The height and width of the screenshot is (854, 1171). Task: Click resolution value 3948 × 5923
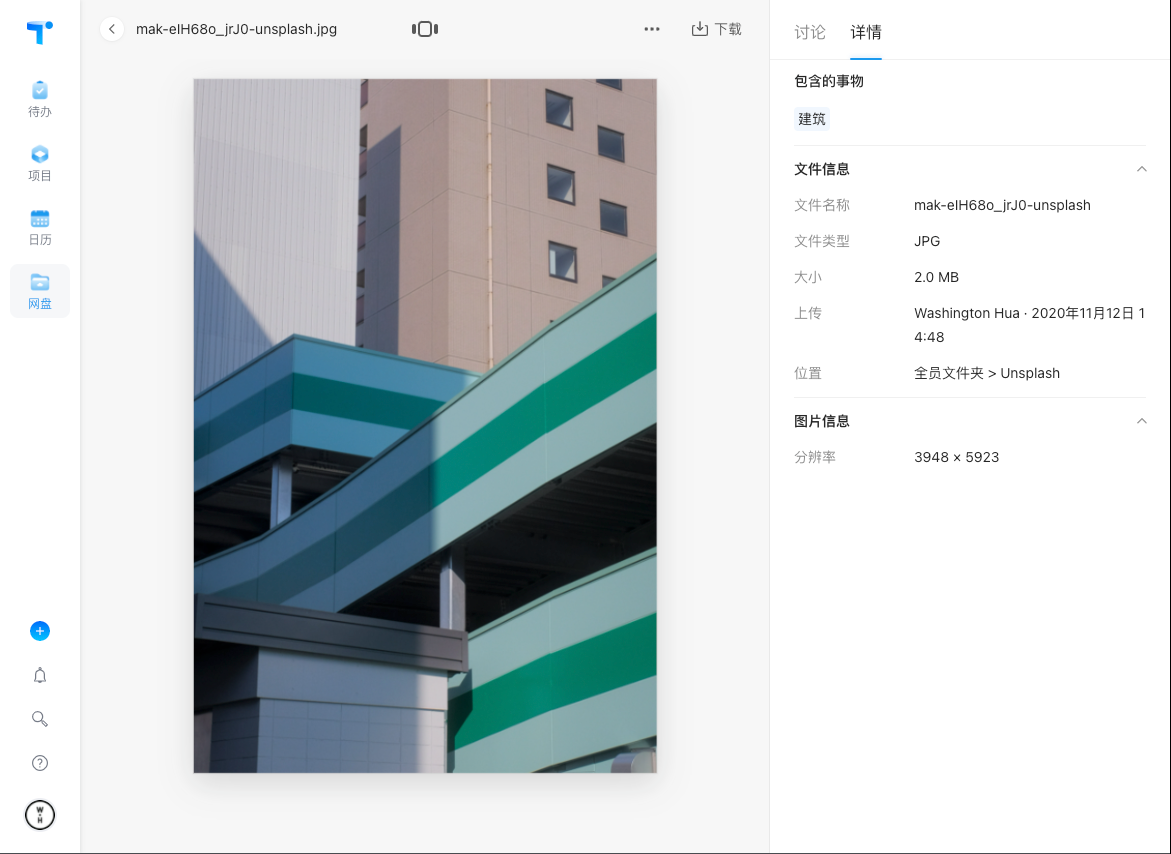click(x=956, y=457)
